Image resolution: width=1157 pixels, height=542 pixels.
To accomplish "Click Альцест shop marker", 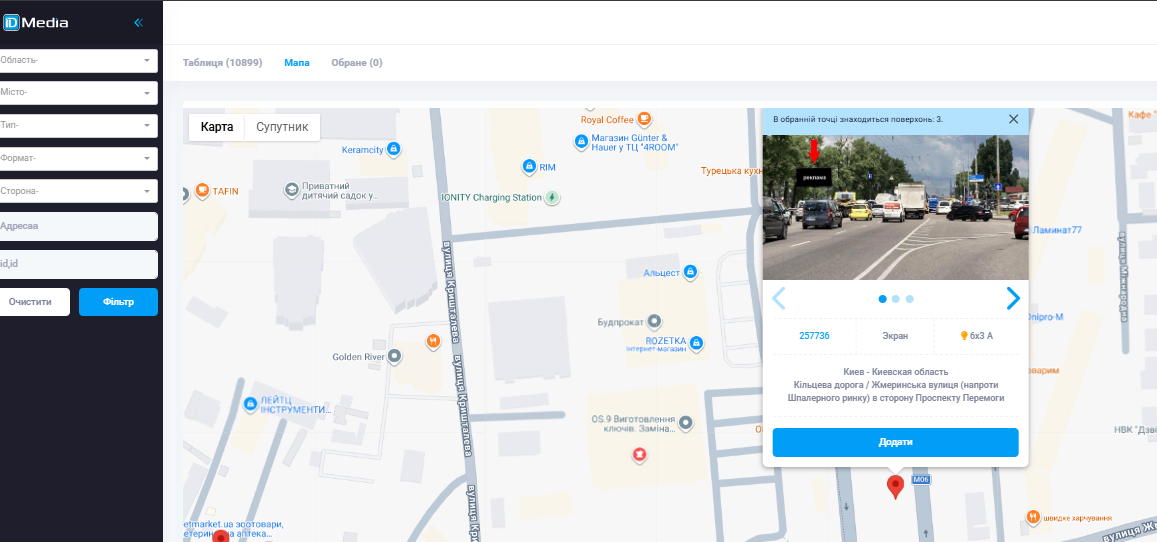I will click(690, 272).
